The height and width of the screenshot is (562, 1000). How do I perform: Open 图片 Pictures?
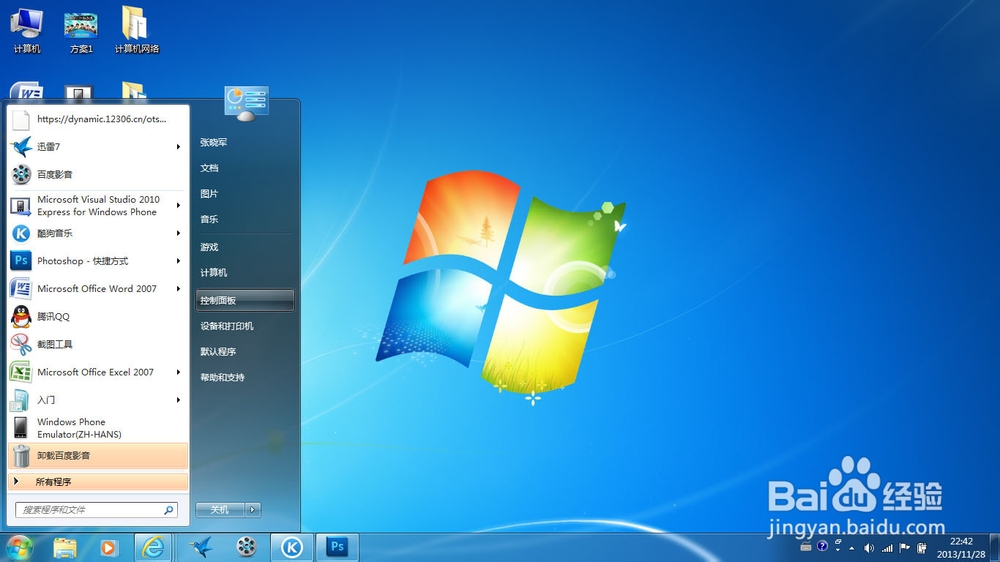[209, 194]
